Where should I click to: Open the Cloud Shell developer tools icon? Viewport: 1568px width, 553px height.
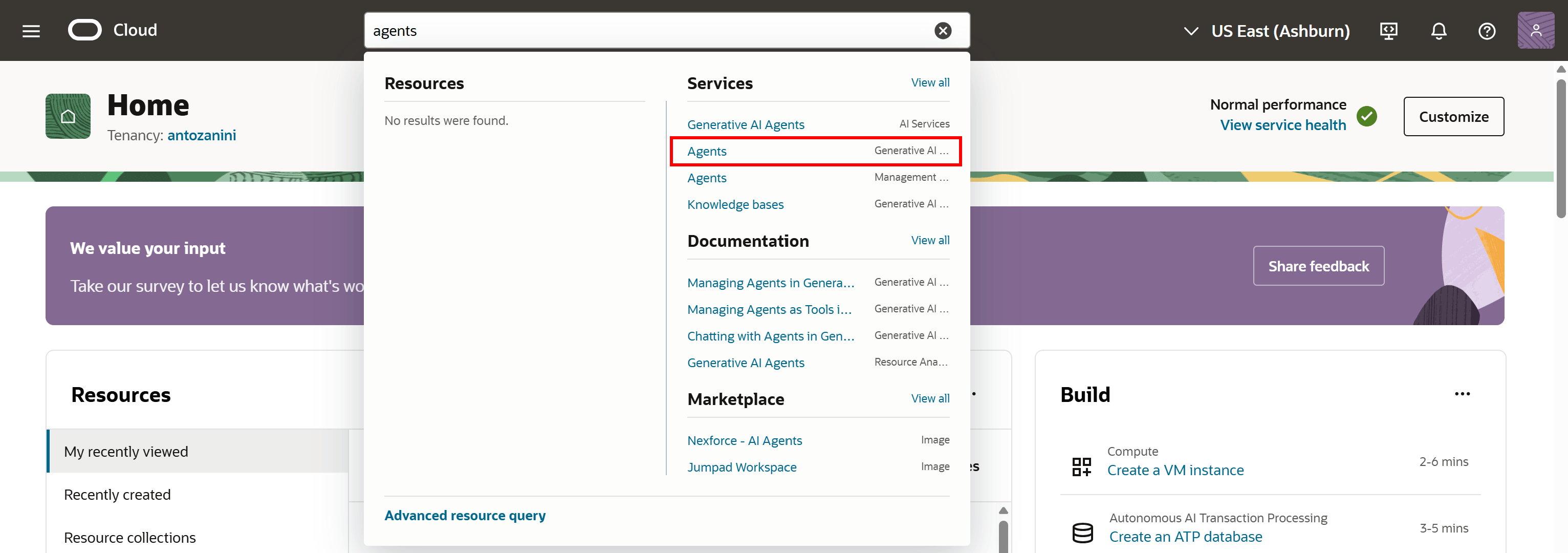click(x=1388, y=30)
